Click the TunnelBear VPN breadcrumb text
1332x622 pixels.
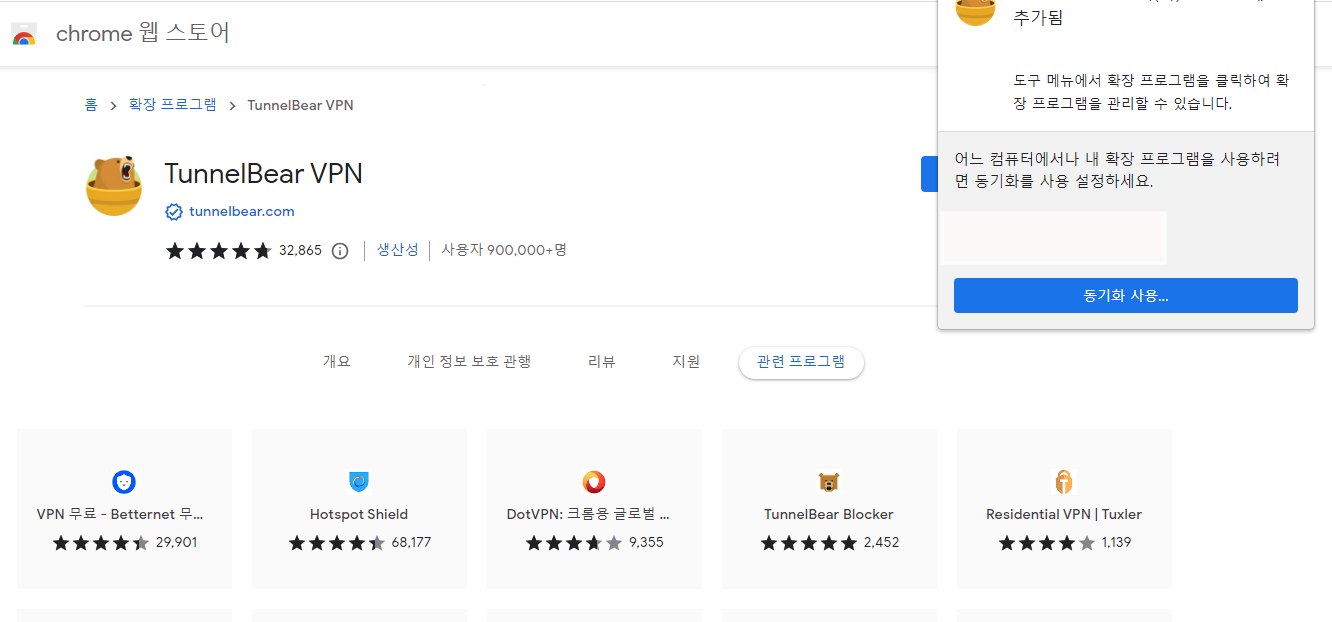[300, 105]
